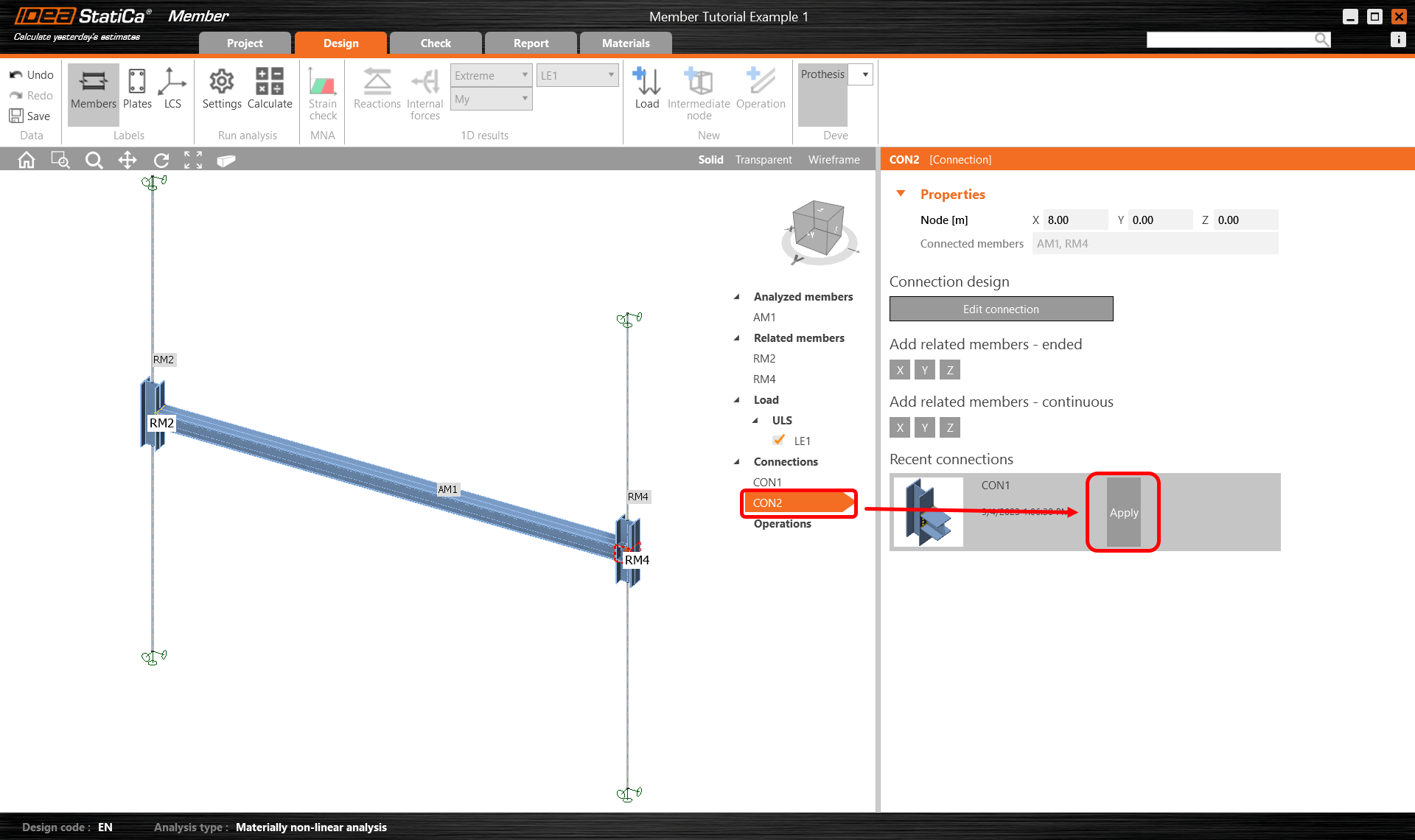Switch to the Report tab
Viewport: 1415px width, 840px height.
(530, 43)
